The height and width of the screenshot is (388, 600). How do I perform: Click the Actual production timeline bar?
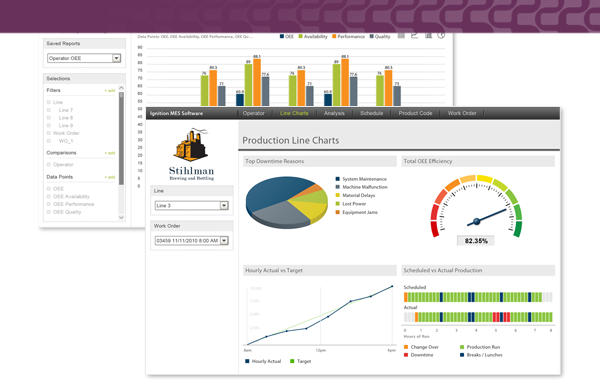pyautogui.click(x=478, y=317)
